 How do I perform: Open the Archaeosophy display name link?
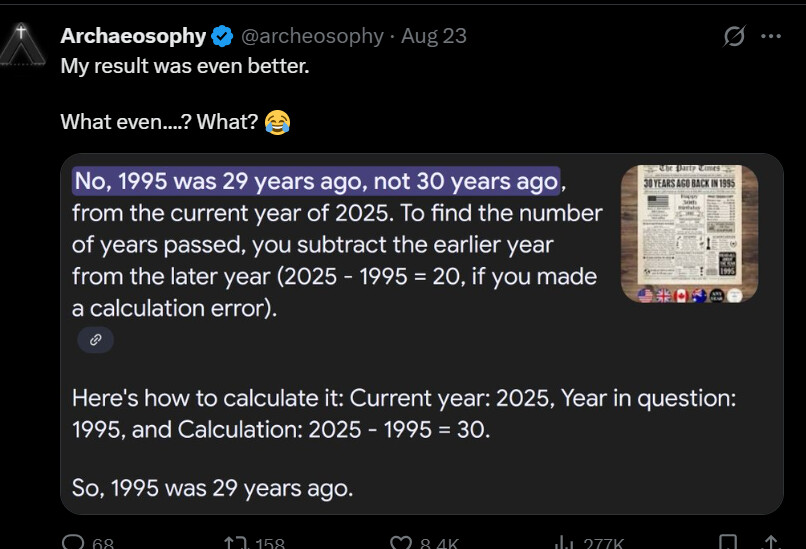133,37
